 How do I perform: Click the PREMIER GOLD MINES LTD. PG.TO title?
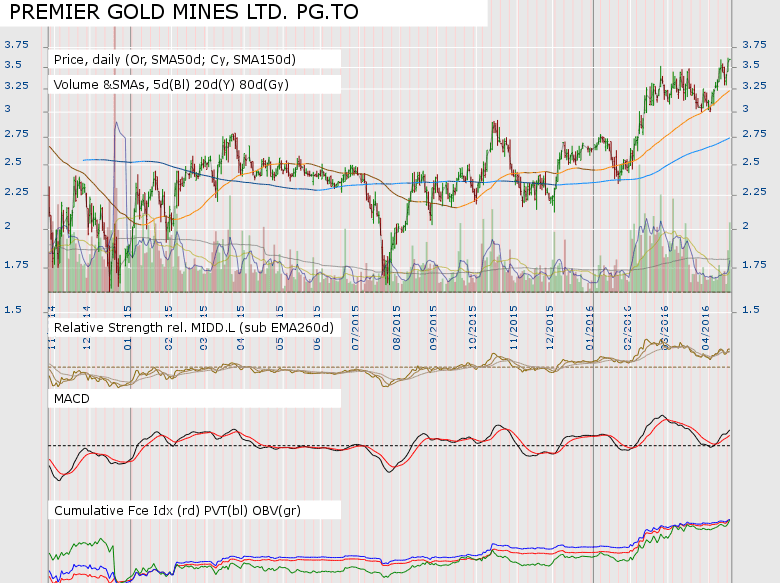(x=184, y=12)
